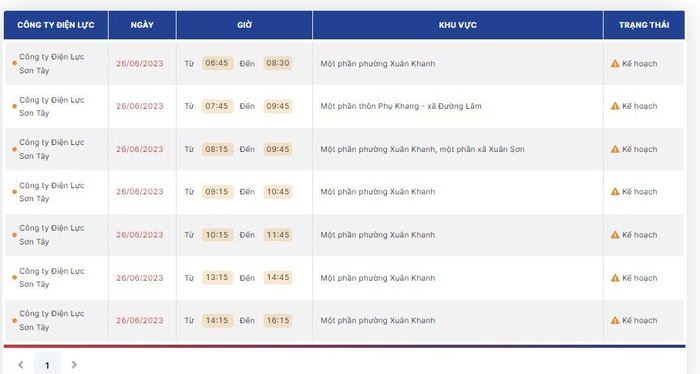Image resolution: width=700 pixels, height=374 pixels.
Task: Click warning icon in the 14:15 row
Action: pos(615,320)
